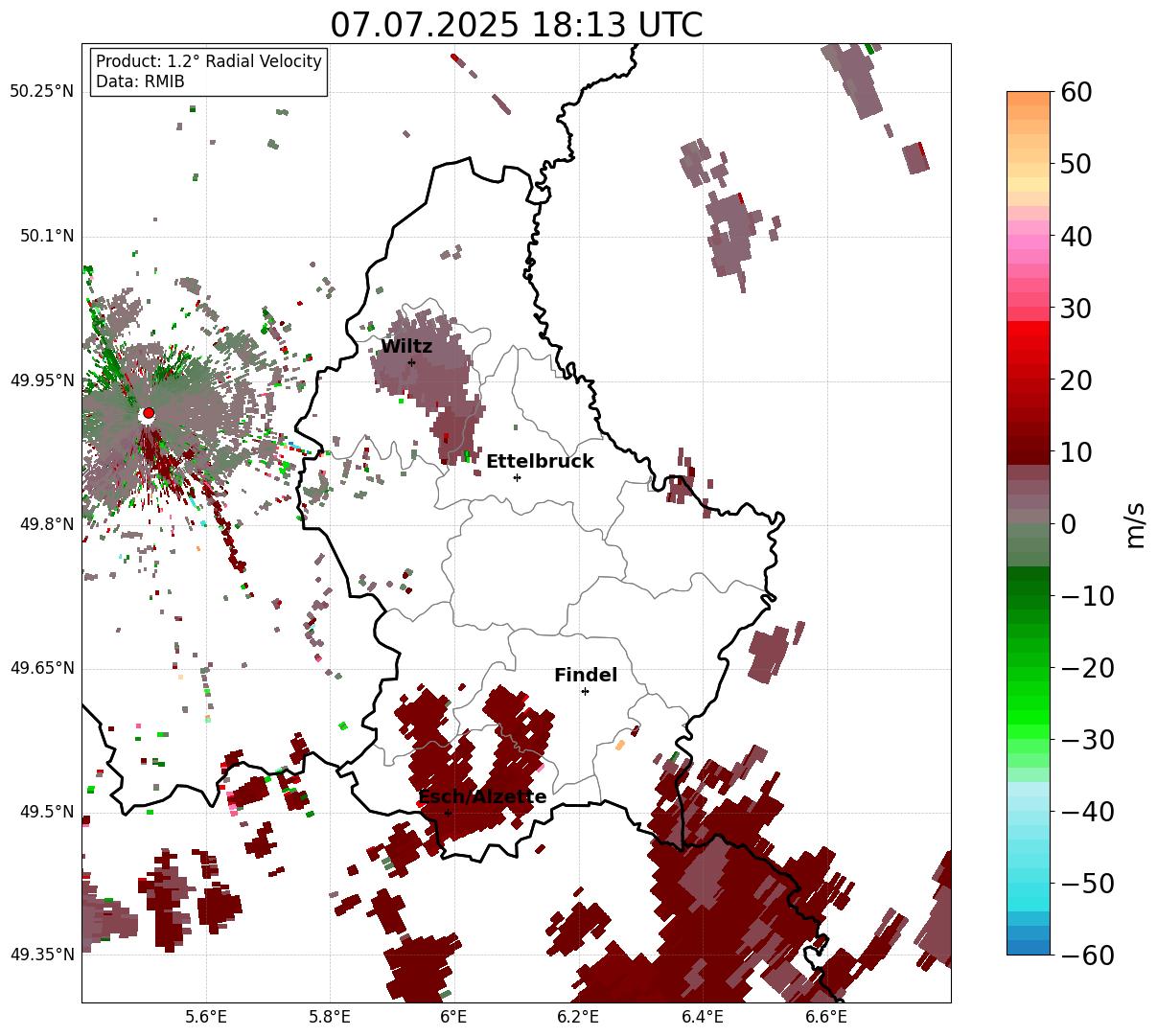Image resolution: width=1157 pixels, height=1036 pixels.
Task: Click the Wiltz cross marker
Action: pos(411,362)
